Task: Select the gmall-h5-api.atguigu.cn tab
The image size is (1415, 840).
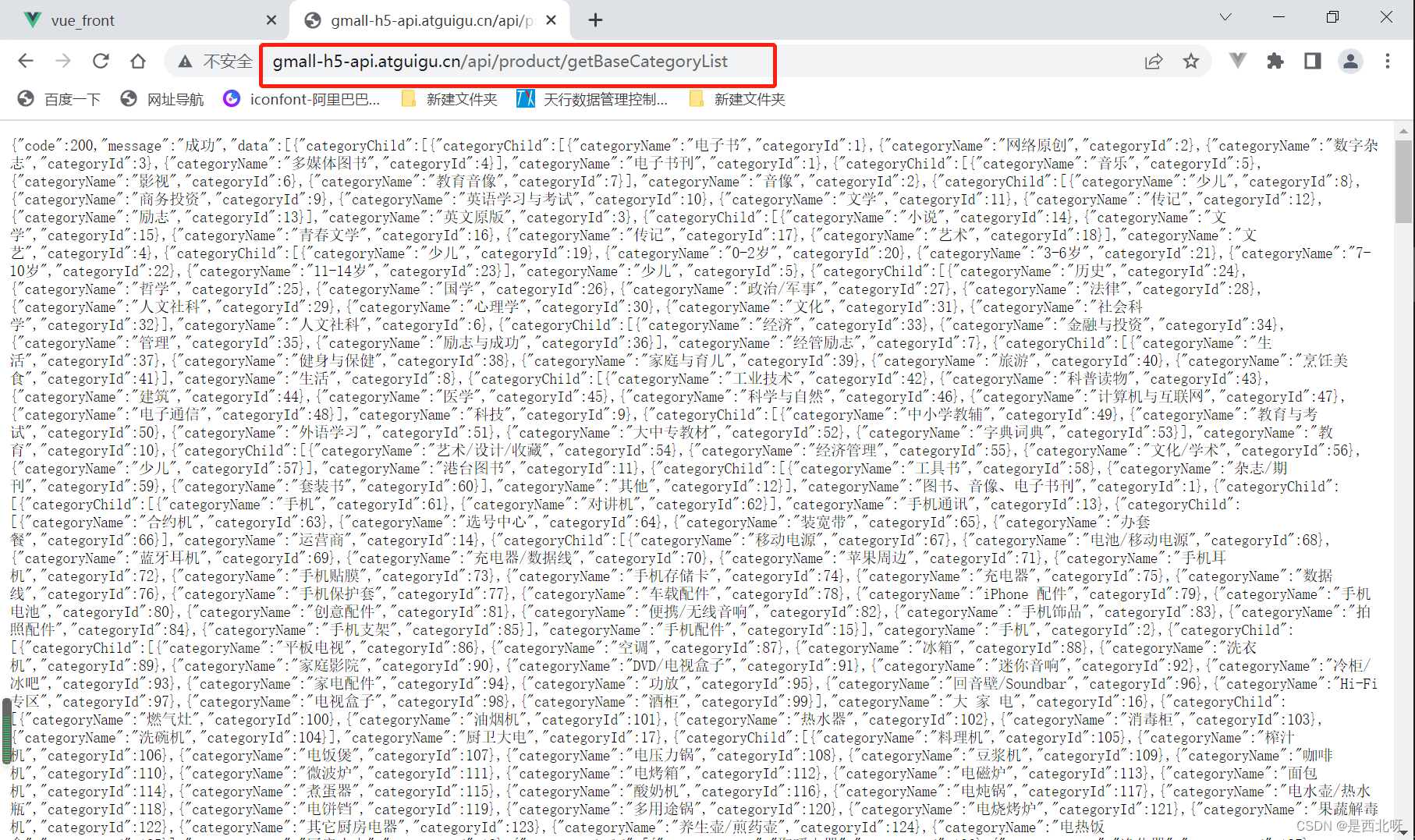Action: 429,20
